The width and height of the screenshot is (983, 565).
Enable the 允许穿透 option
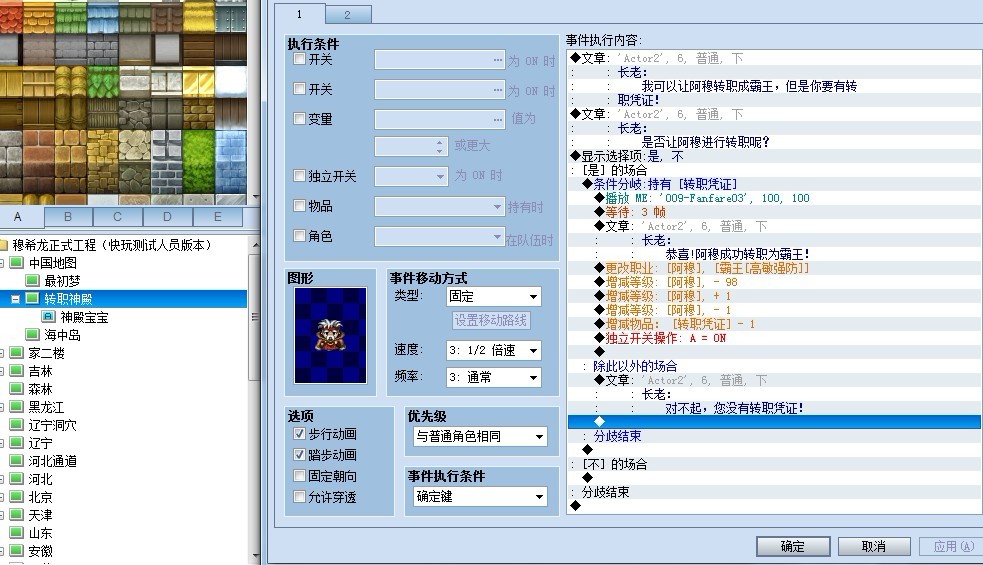[x=300, y=497]
